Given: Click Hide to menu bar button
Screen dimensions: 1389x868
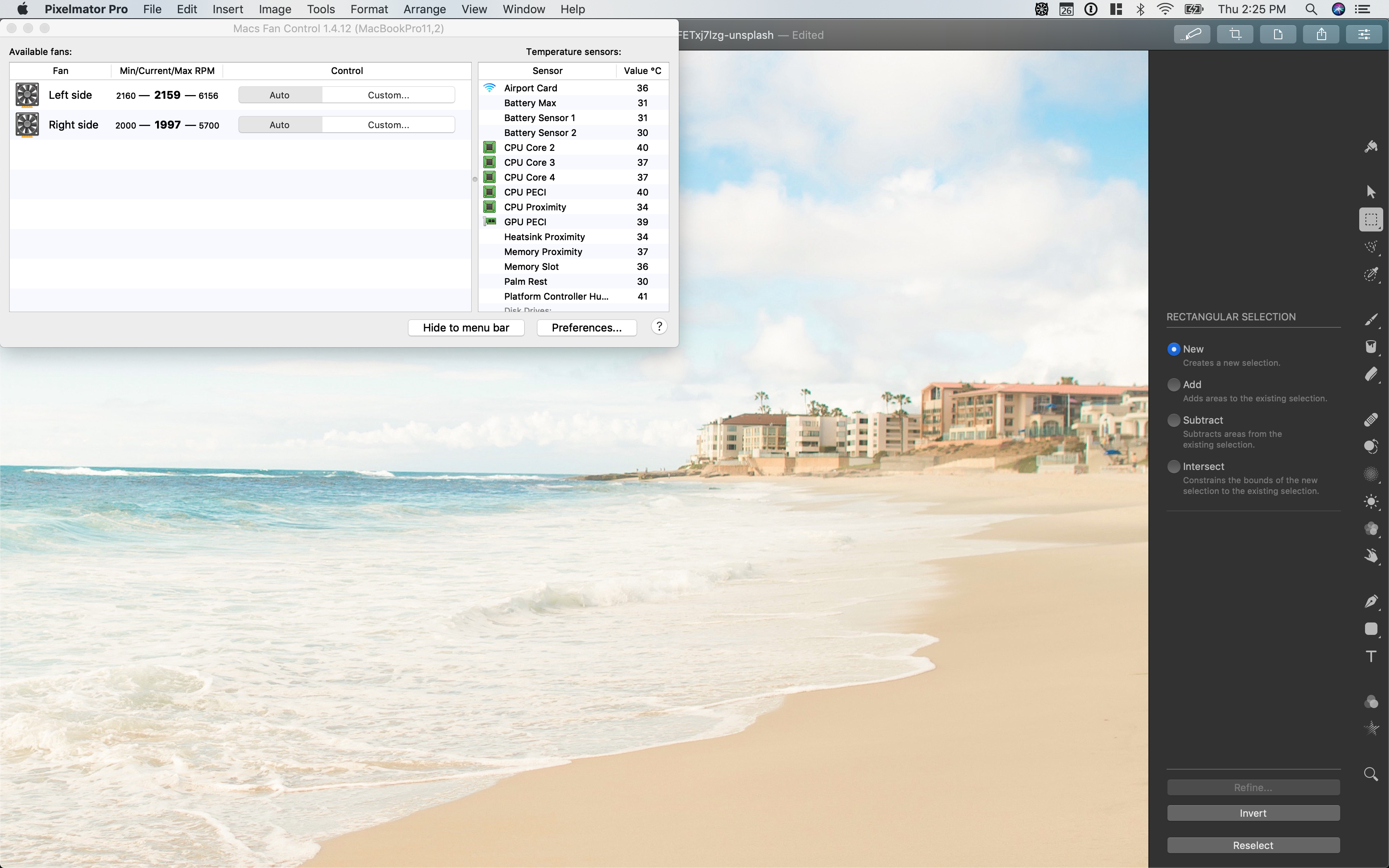Looking at the screenshot, I should (x=466, y=328).
